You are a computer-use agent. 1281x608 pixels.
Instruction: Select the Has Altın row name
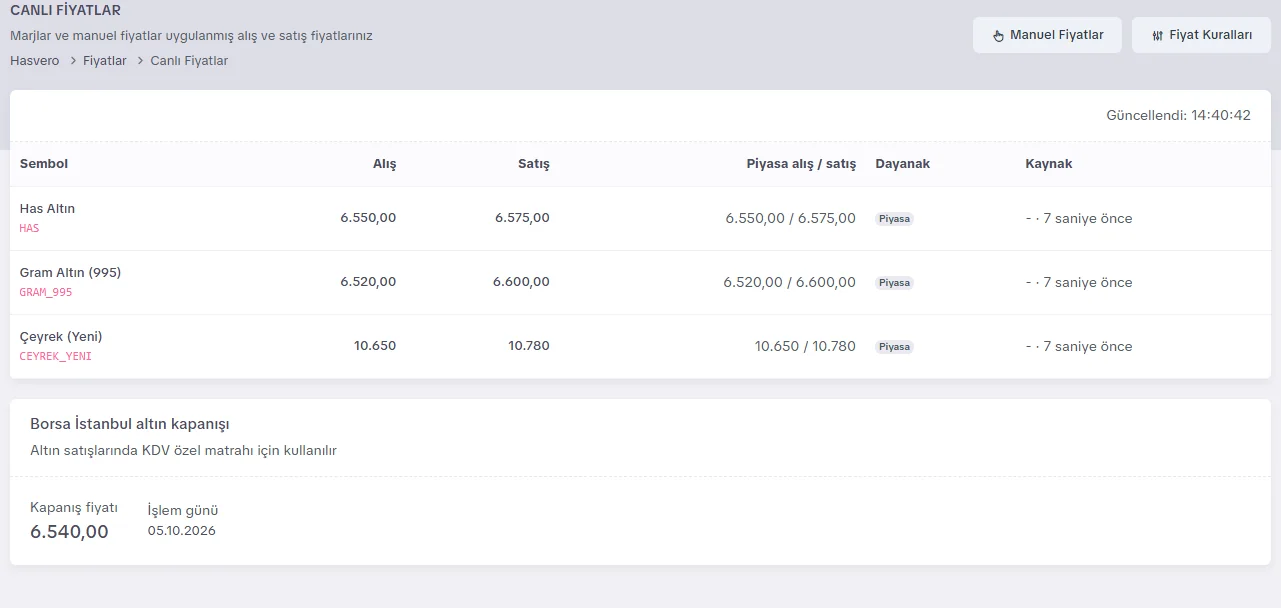coord(47,209)
